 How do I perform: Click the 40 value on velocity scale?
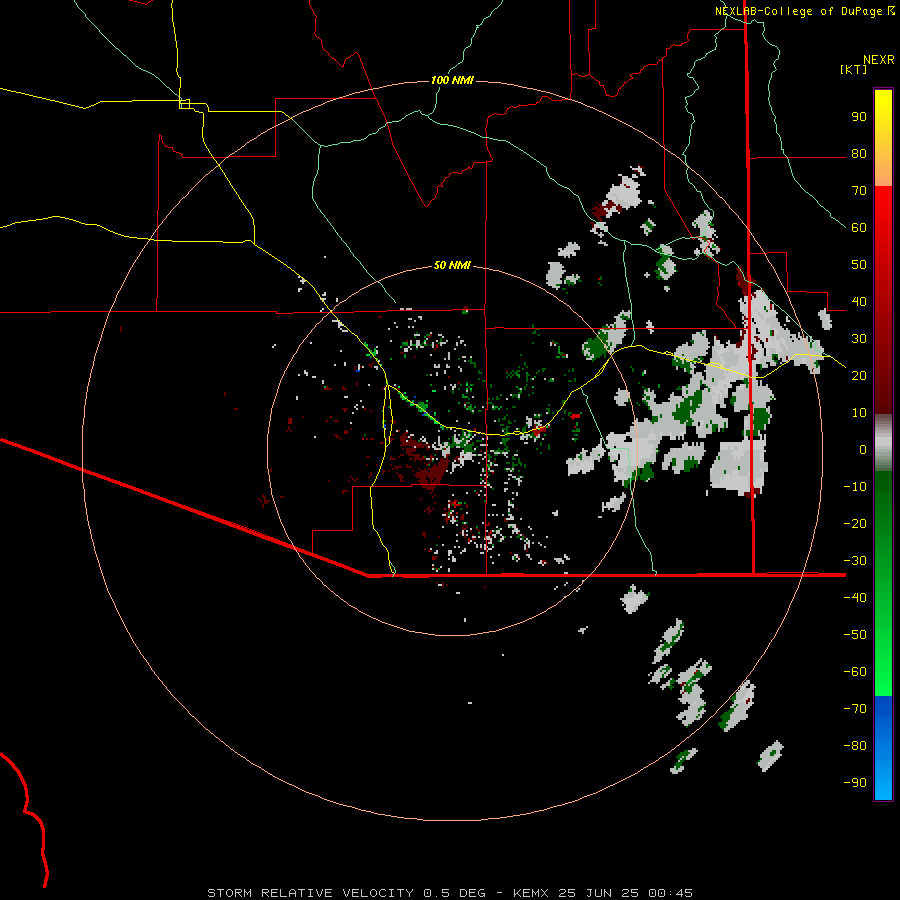pyautogui.click(x=859, y=302)
